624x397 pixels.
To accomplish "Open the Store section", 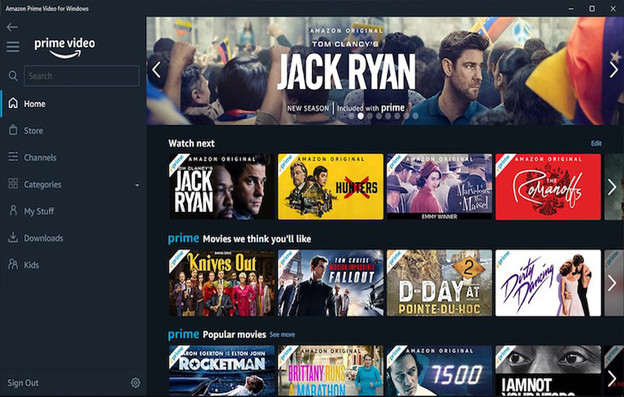I will tap(33, 131).
